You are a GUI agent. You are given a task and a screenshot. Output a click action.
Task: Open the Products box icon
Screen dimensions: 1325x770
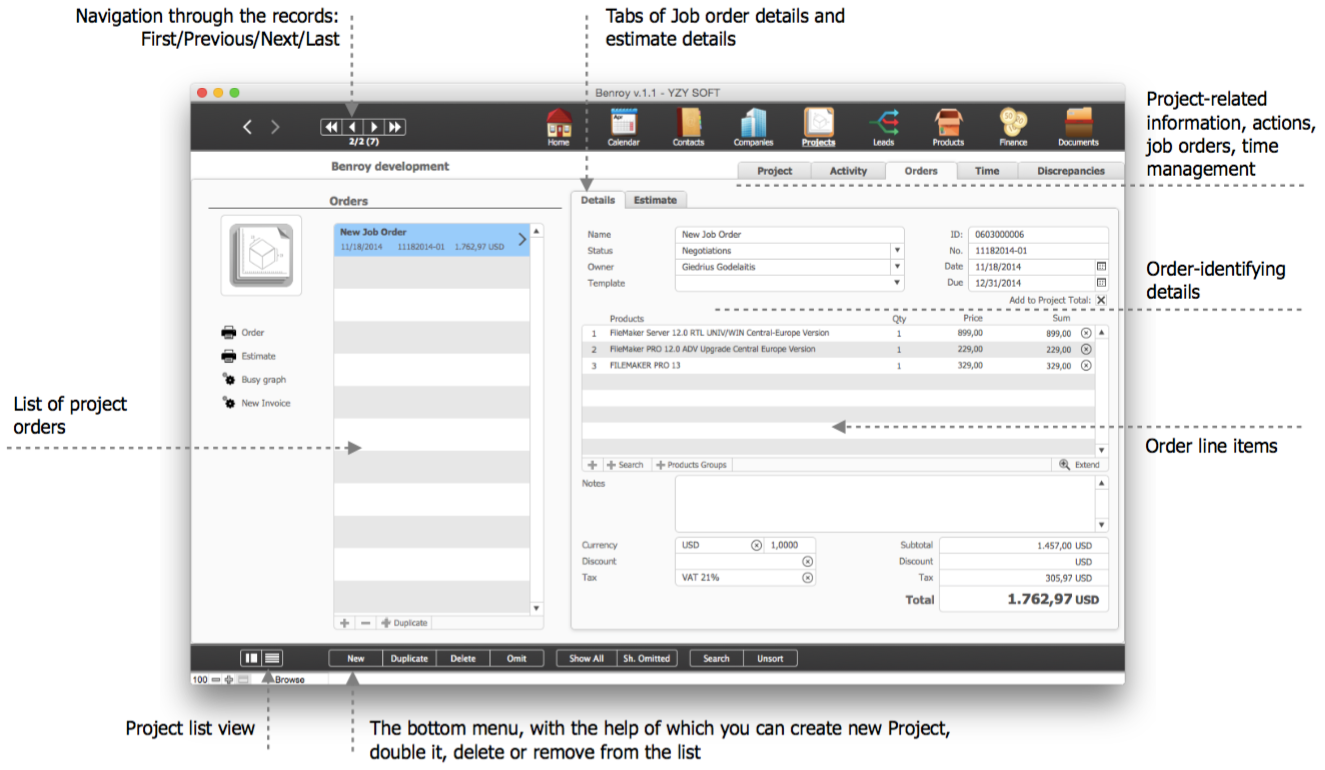(948, 124)
